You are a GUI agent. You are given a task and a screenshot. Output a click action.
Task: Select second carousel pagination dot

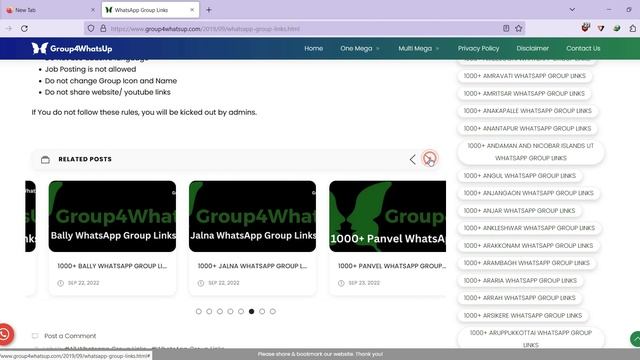209,311
